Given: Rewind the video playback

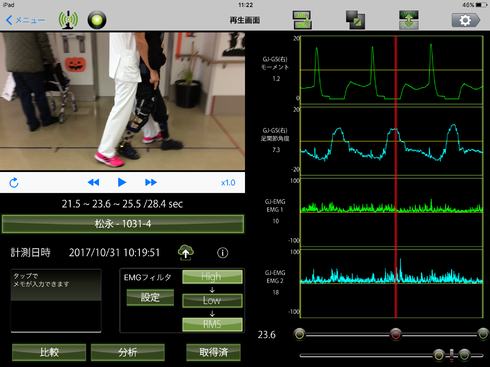Looking at the screenshot, I should click(x=93, y=182).
